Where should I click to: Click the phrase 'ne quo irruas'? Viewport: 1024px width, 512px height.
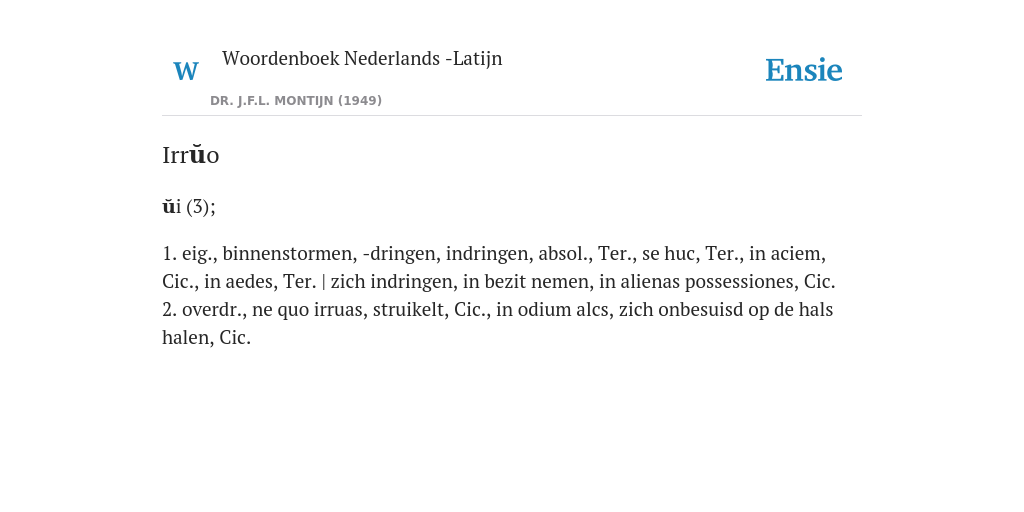coord(310,309)
